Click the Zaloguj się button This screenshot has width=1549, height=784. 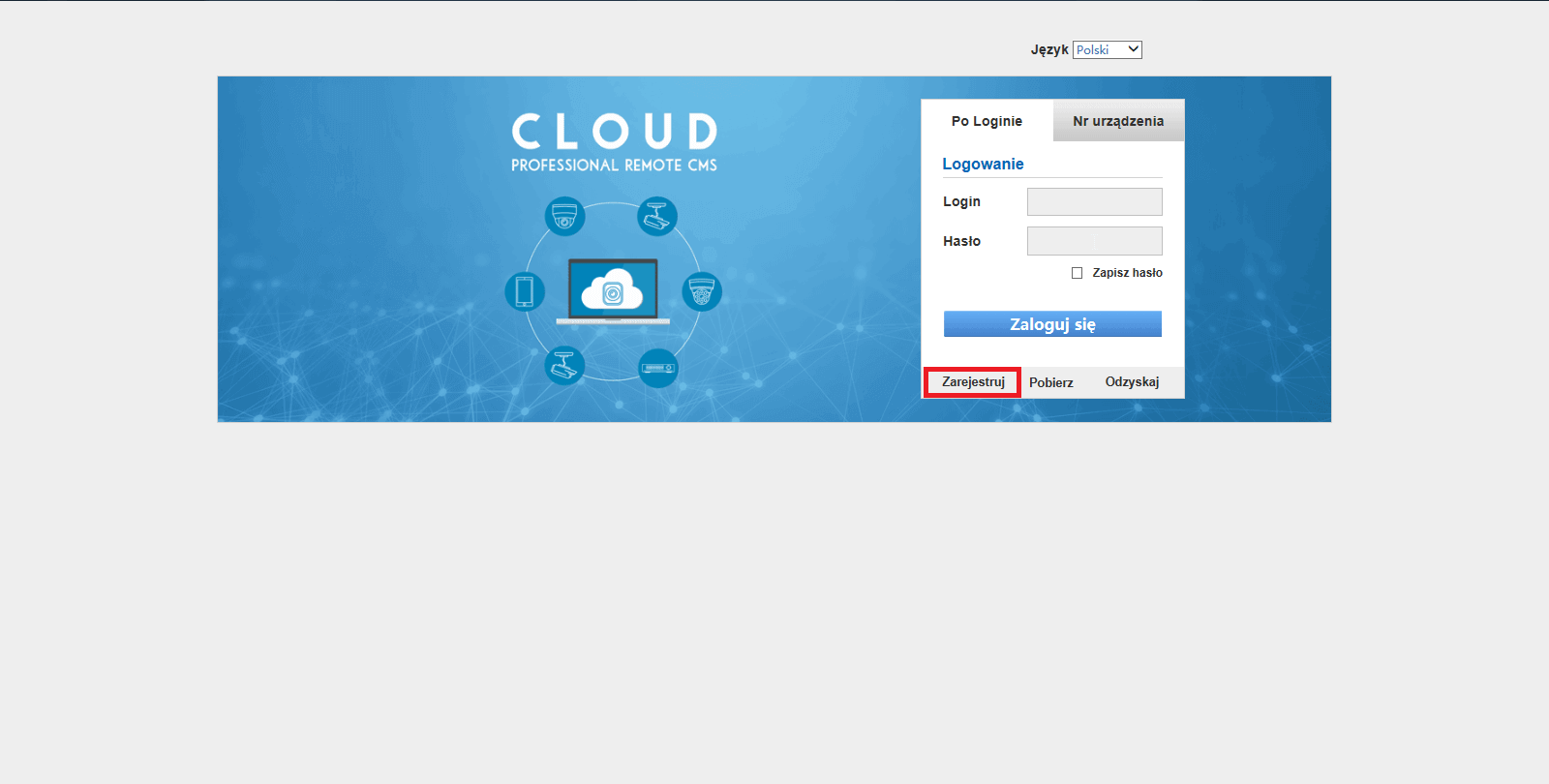click(x=1052, y=324)
